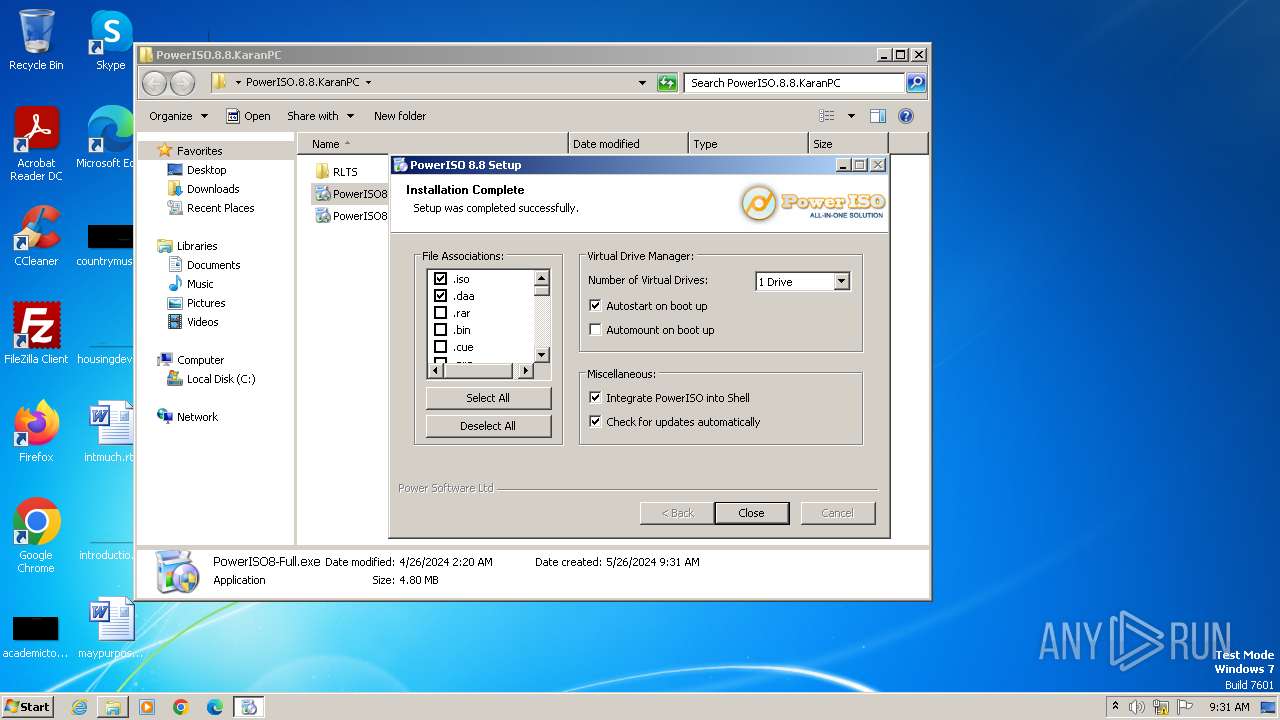Click the Action Center flag icon
The height and width of the screenshot is (720, 1280).
[1185, 707]
